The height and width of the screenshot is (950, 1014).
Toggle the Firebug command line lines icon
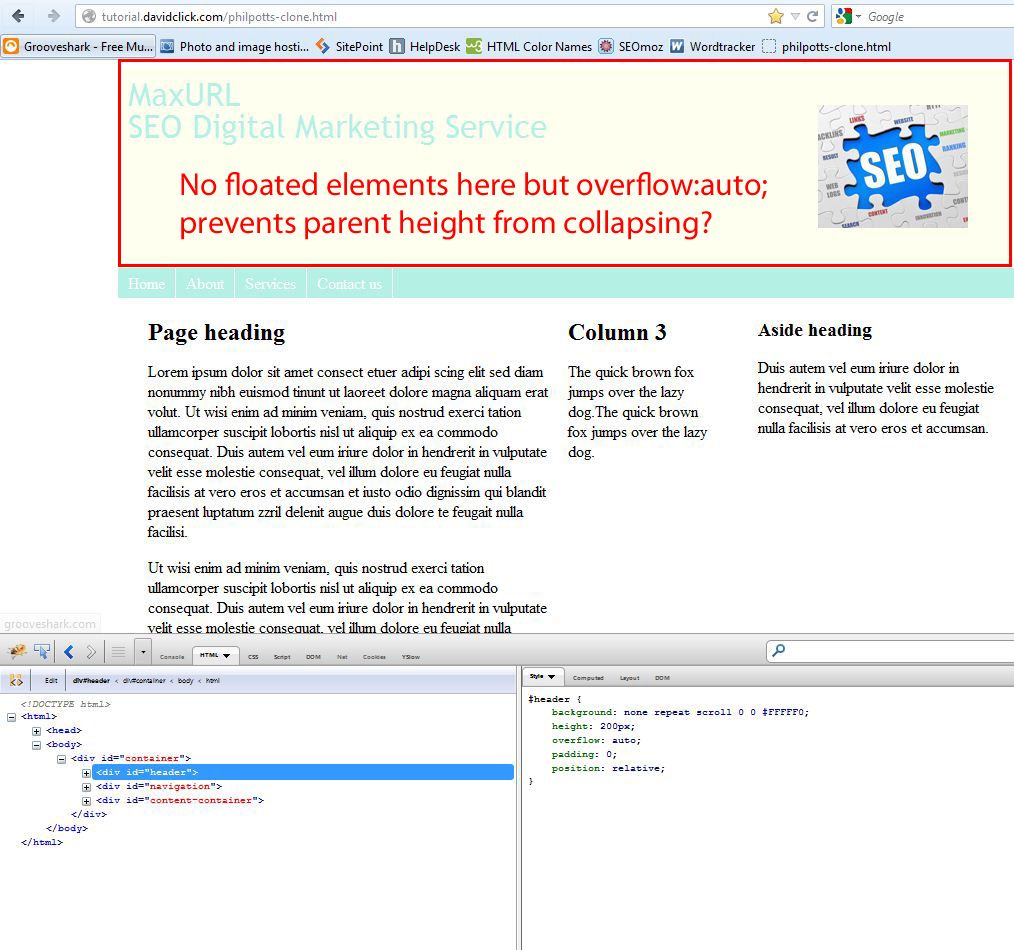click(x=118, y=652)
